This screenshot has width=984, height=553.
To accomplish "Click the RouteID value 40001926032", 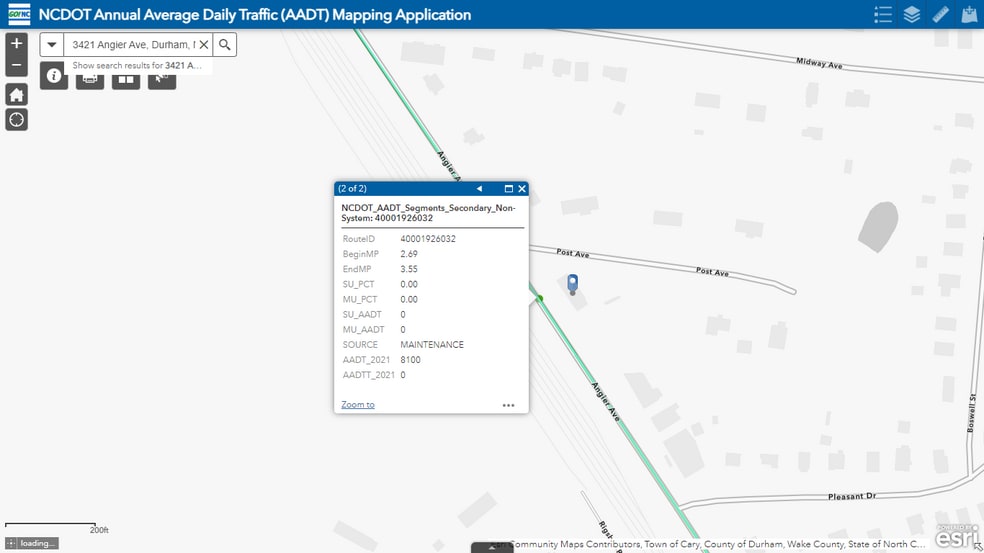I will pyautogui.click(x=428, y=239).
